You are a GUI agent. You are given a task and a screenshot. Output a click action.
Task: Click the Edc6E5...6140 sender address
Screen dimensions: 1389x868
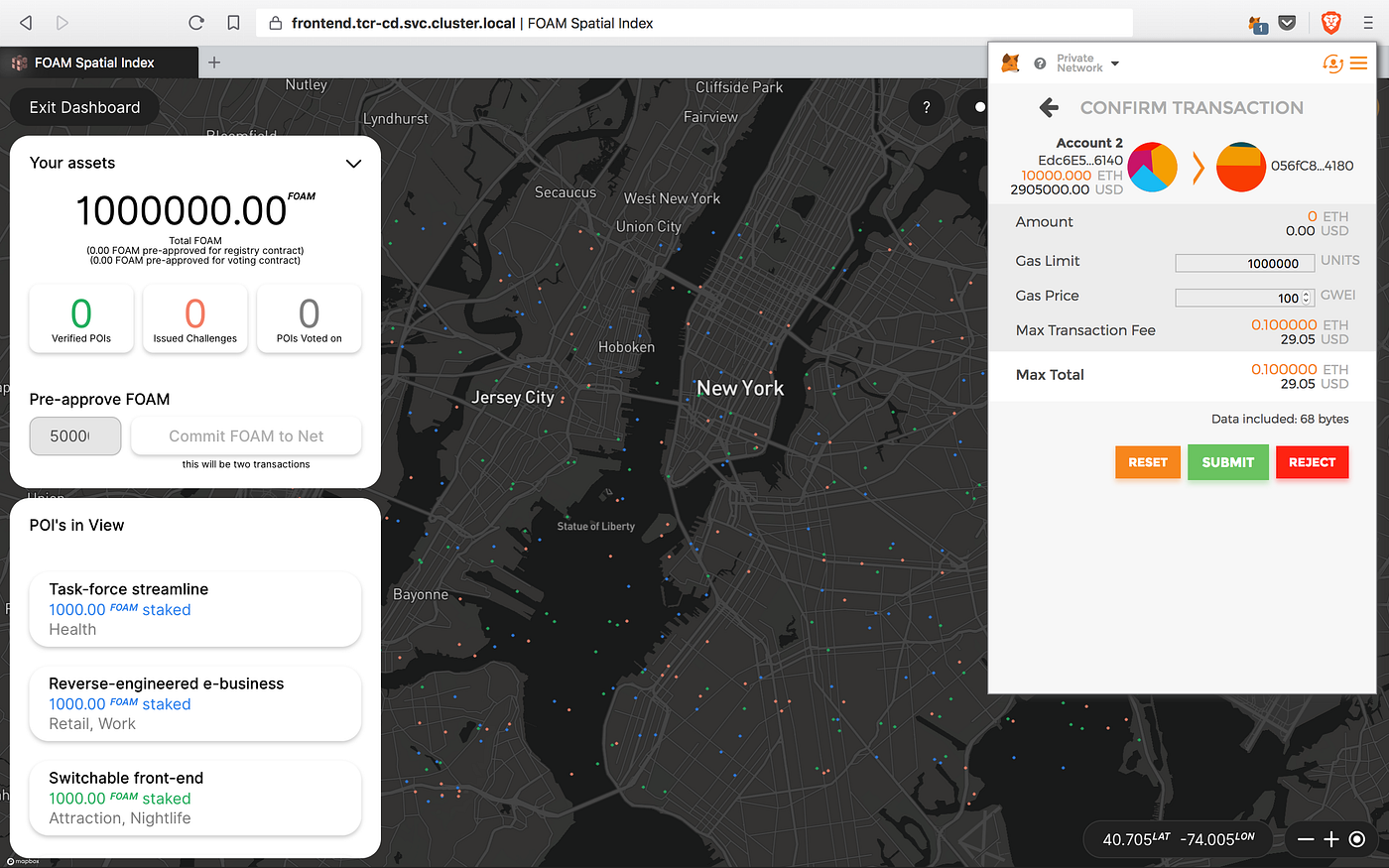pyautogui.click(x=1080, y=160)
